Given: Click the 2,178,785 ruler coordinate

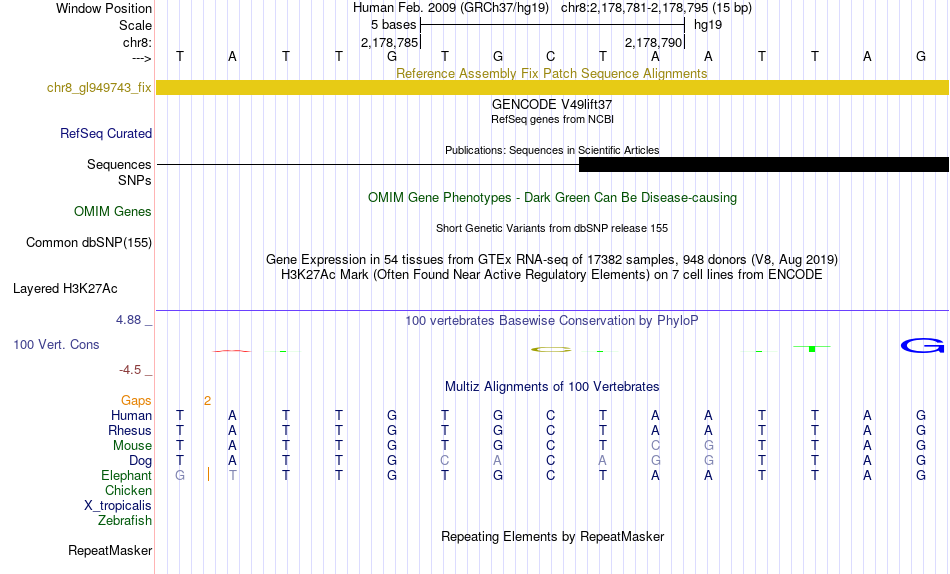Looking at the screenshot, I should tap(390, 42).
